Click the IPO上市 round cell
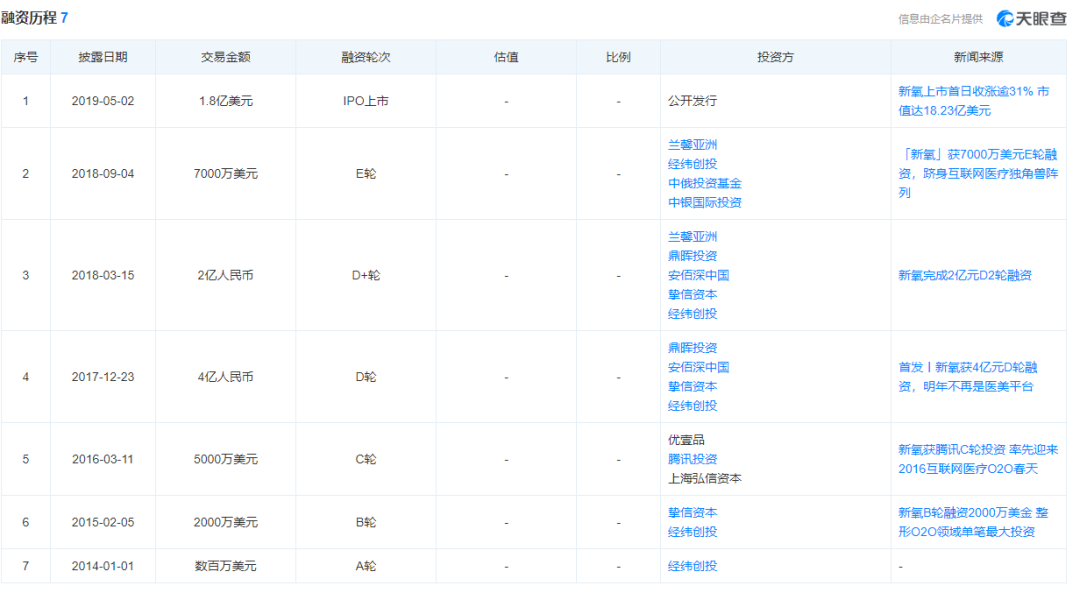 pos(366,101)
